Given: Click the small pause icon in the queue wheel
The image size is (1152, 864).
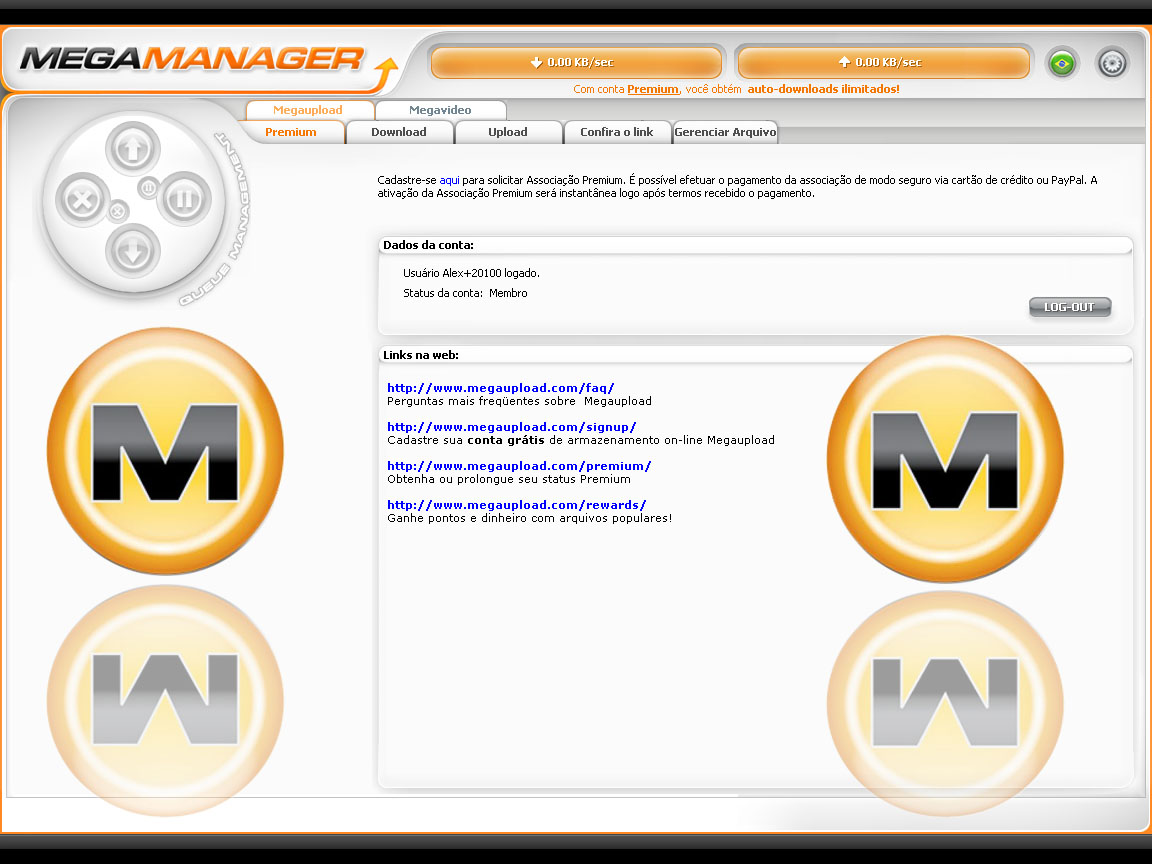Looking at the screenshot, I should (148, 187).
